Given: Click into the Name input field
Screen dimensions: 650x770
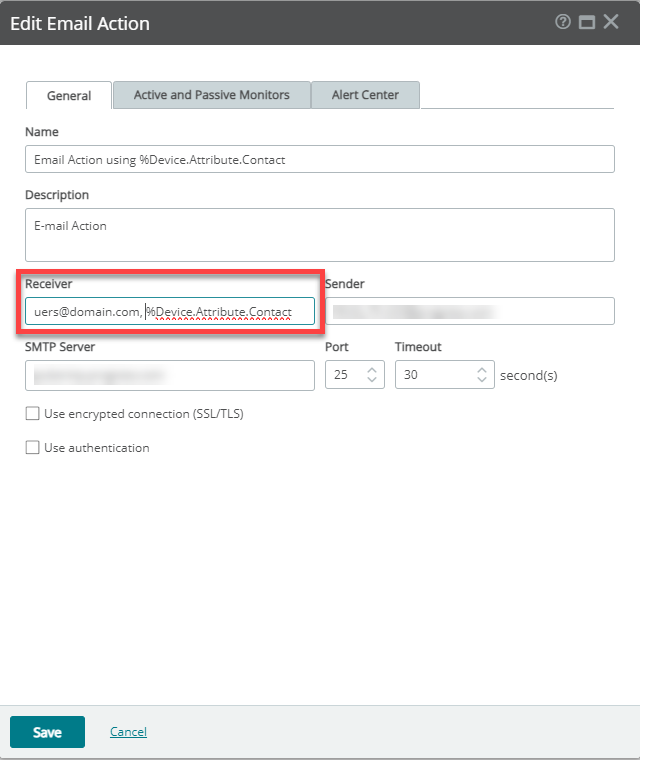Looking at the screenshot, I should coord(320,159).
